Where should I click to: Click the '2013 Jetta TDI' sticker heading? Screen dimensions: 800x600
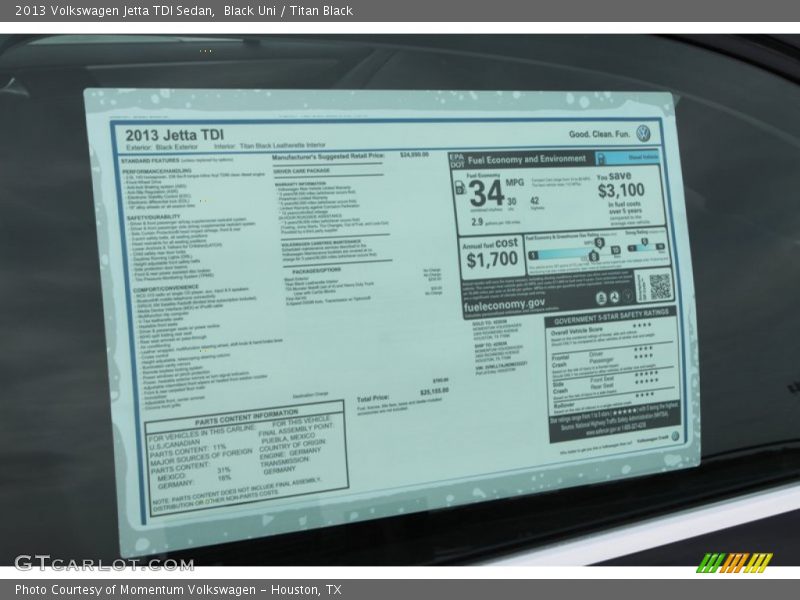pos(174,135)
